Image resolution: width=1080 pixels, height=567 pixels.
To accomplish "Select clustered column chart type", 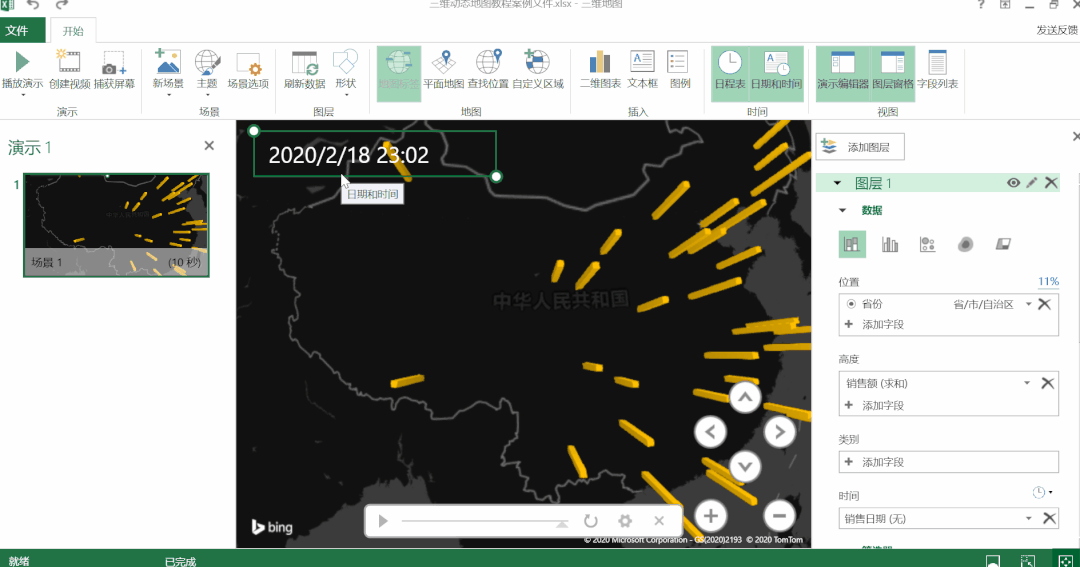I will [890, 244].
